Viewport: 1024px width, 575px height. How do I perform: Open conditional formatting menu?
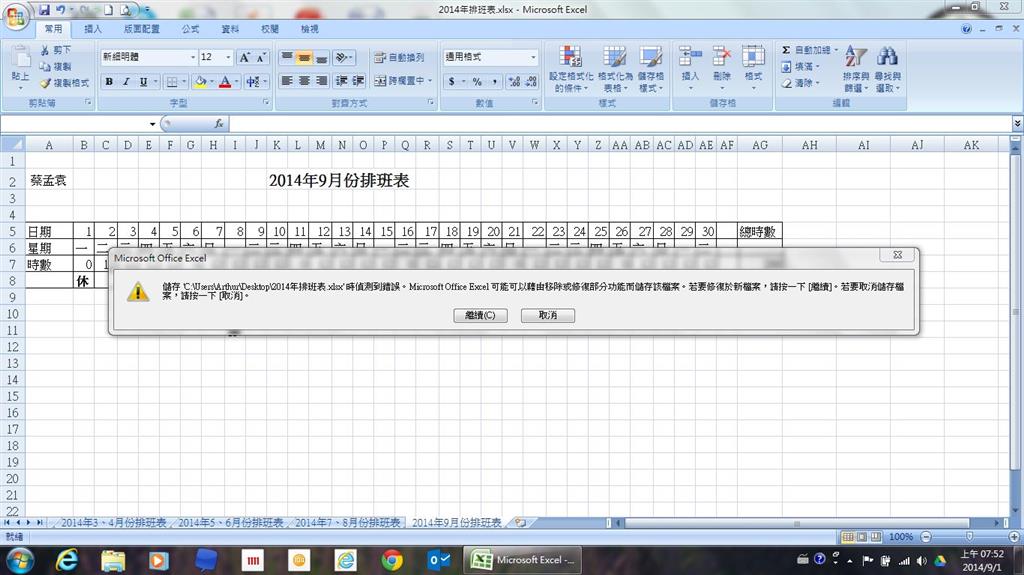571,69
